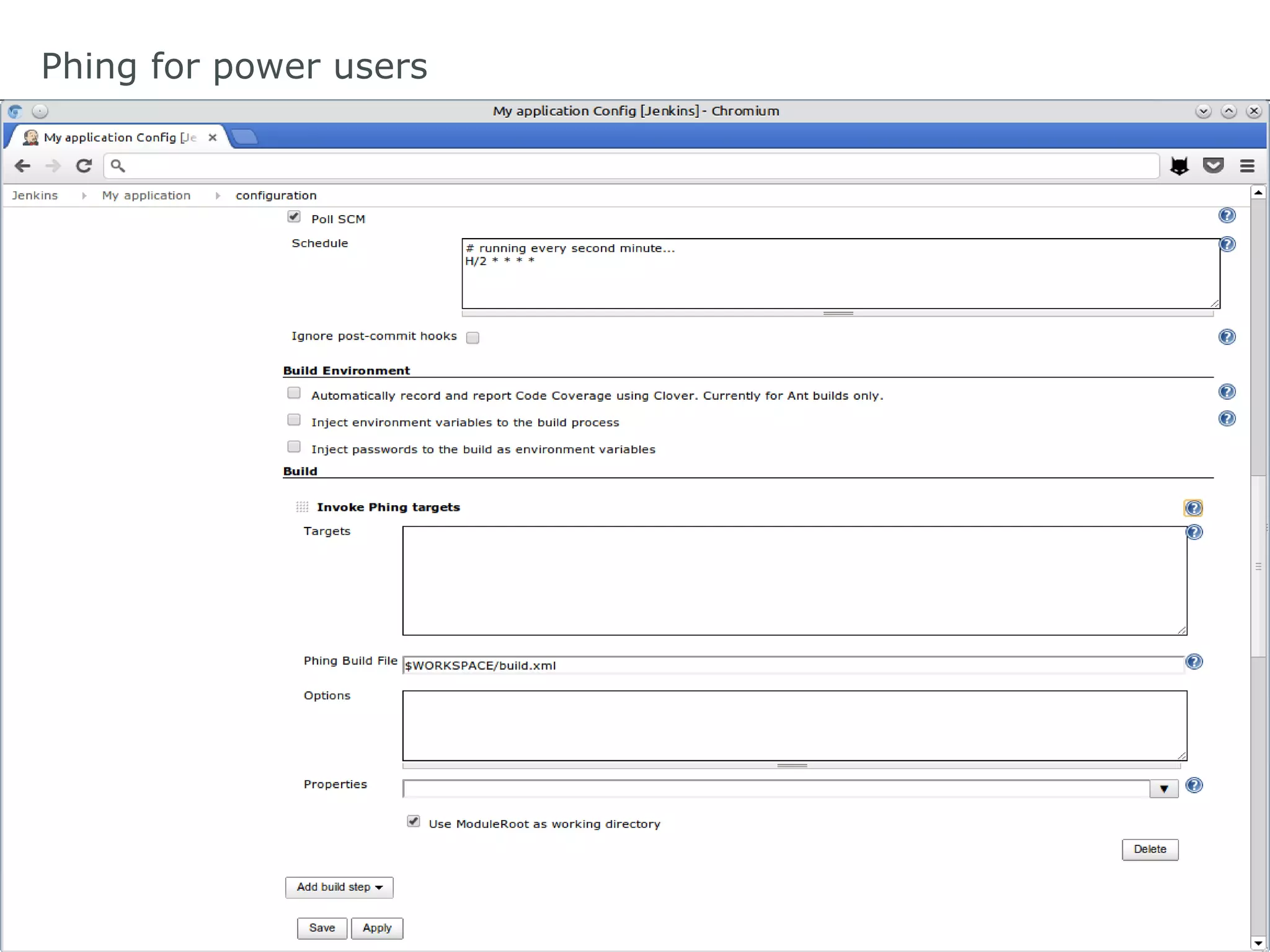Image resolution: width=1270 pixels, height=952 pixels.
Task: Click the Options textarea resize bar
Action: tap(792, 765)
